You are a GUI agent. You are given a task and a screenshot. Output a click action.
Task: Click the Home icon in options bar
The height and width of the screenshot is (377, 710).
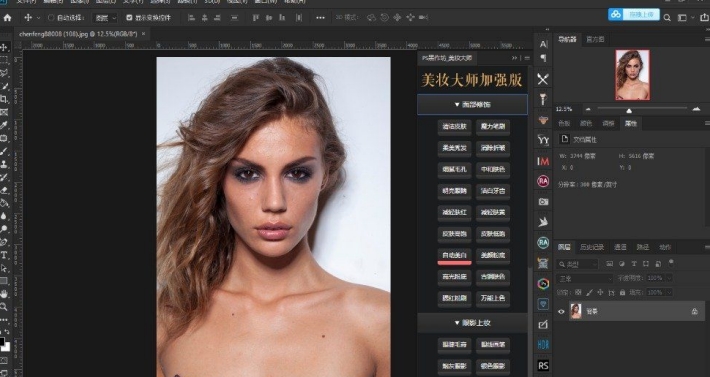click(x=7, y=18)
